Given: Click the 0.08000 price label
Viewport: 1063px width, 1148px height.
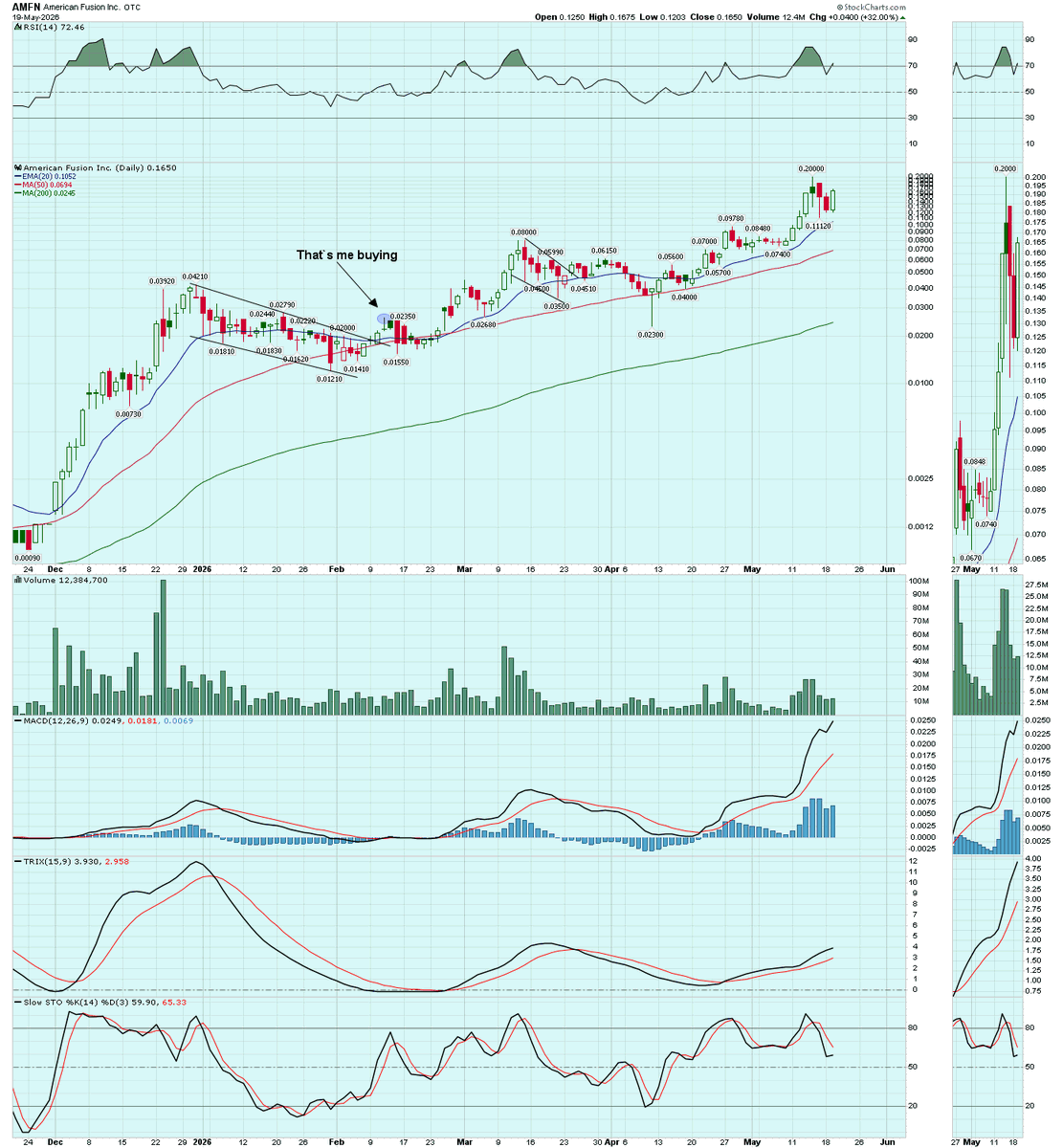Looking at the screenshot, I should point(523,232).
